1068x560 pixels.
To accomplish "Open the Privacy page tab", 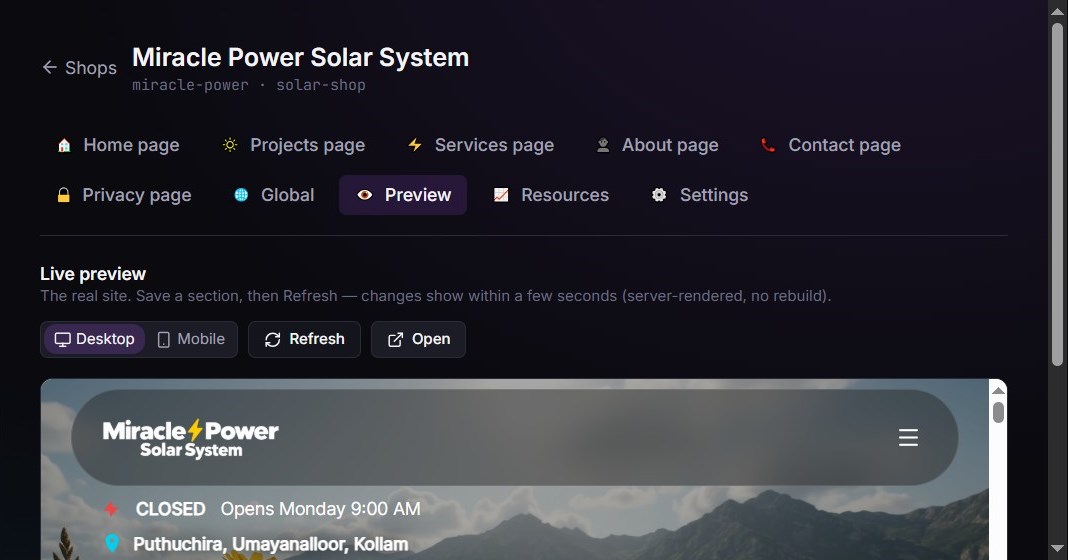I will pos(123,195).
